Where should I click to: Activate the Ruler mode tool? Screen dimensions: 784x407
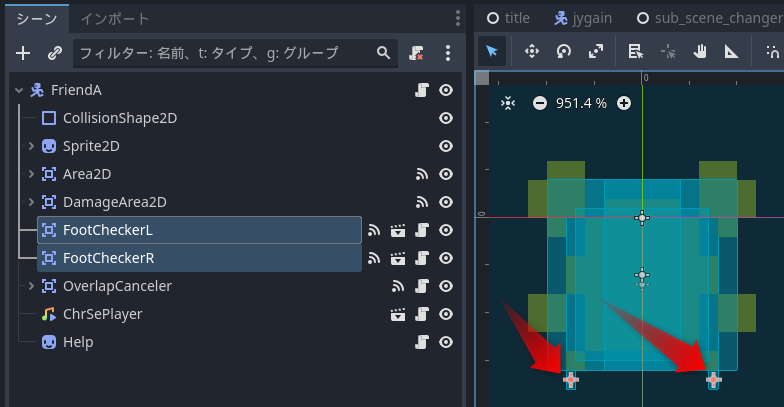point(732,51)
